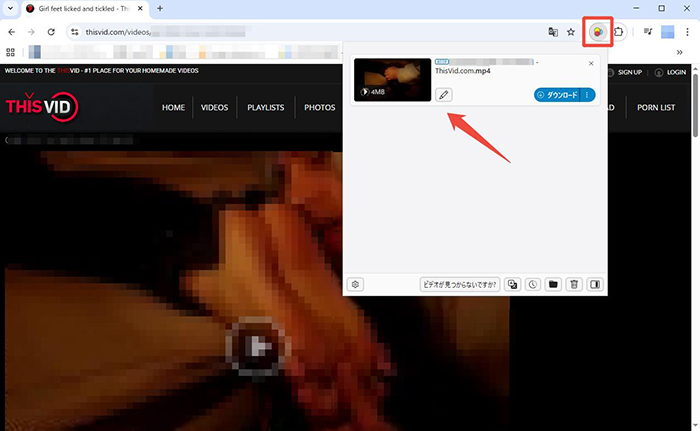This screenshot has height=431, width=700.
Task: Click the ThisVid.com.mp4 file name text
Action: (x=463, y=71)
